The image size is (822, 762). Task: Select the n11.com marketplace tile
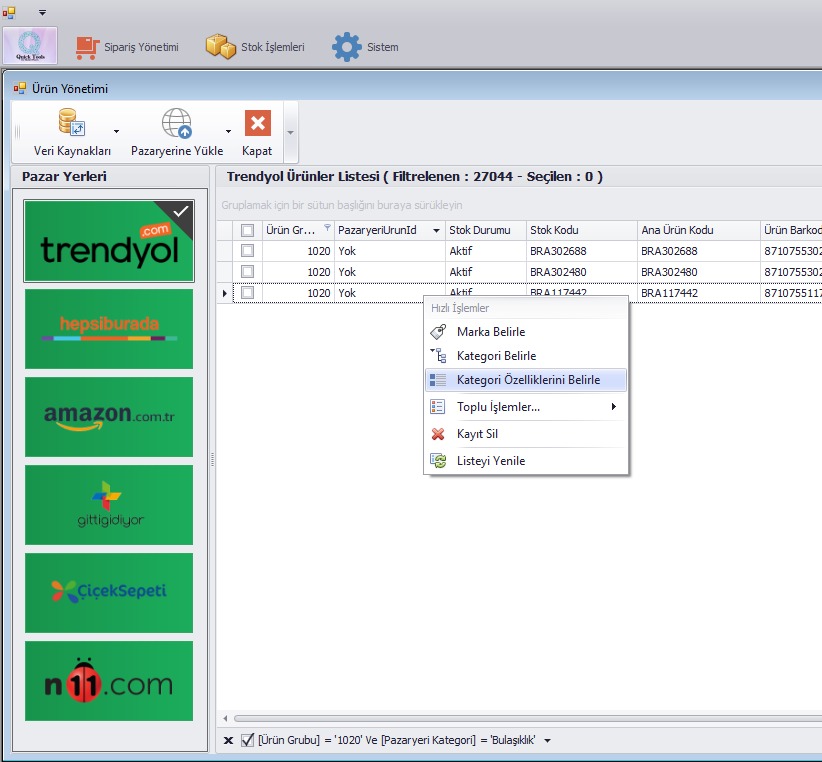pyautogui.click(x=109, y=681)
